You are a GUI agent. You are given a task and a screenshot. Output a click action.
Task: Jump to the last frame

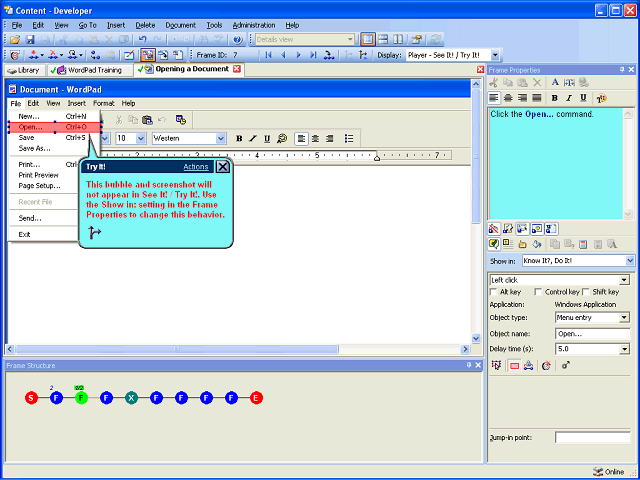(313, 55)
